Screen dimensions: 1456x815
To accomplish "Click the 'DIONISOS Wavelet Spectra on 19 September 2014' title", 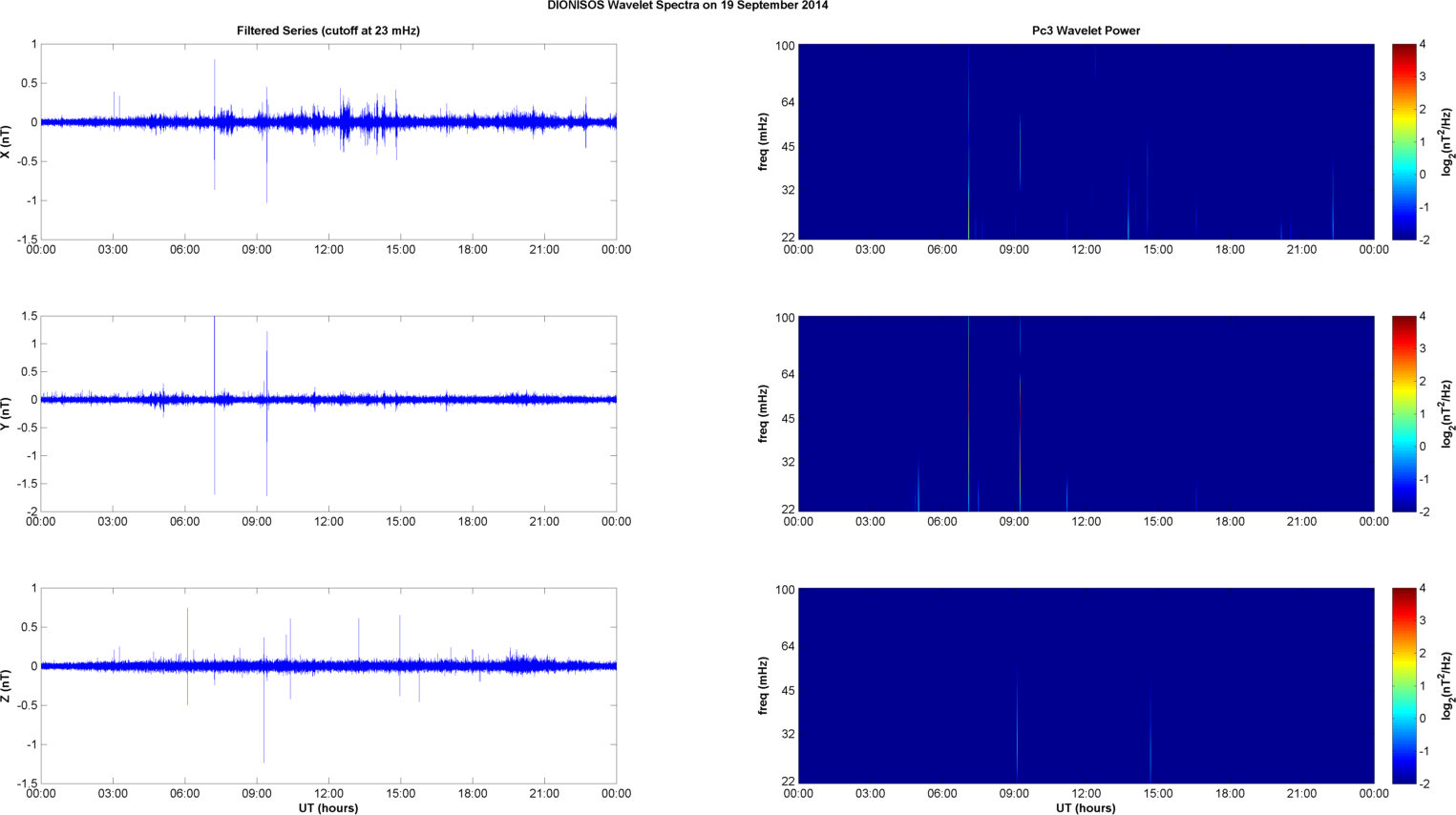I will tap(687, 6).
